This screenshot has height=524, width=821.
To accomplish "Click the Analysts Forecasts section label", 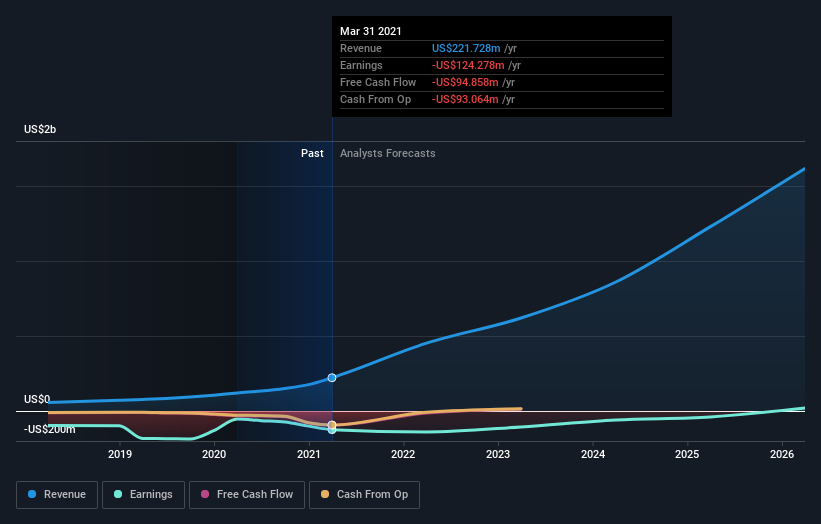I will [387, 153].
